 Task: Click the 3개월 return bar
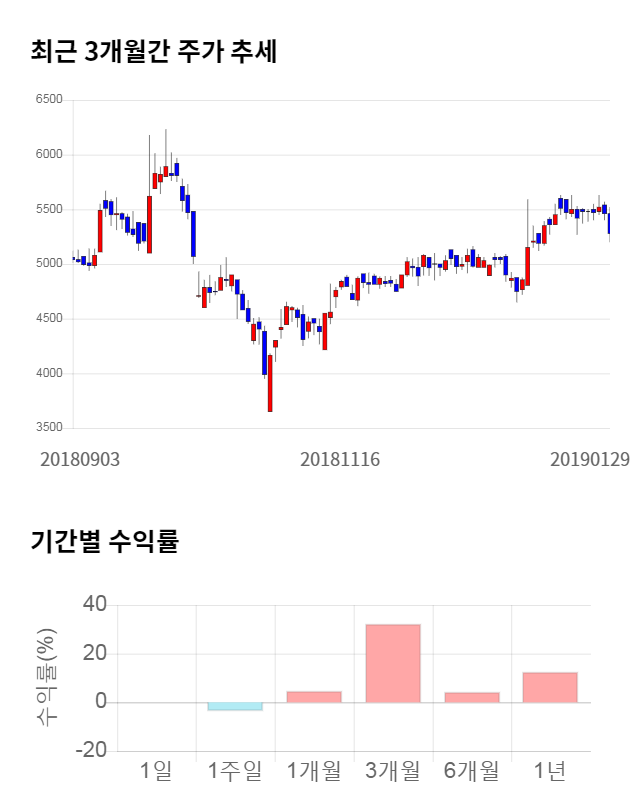[393, 663]
